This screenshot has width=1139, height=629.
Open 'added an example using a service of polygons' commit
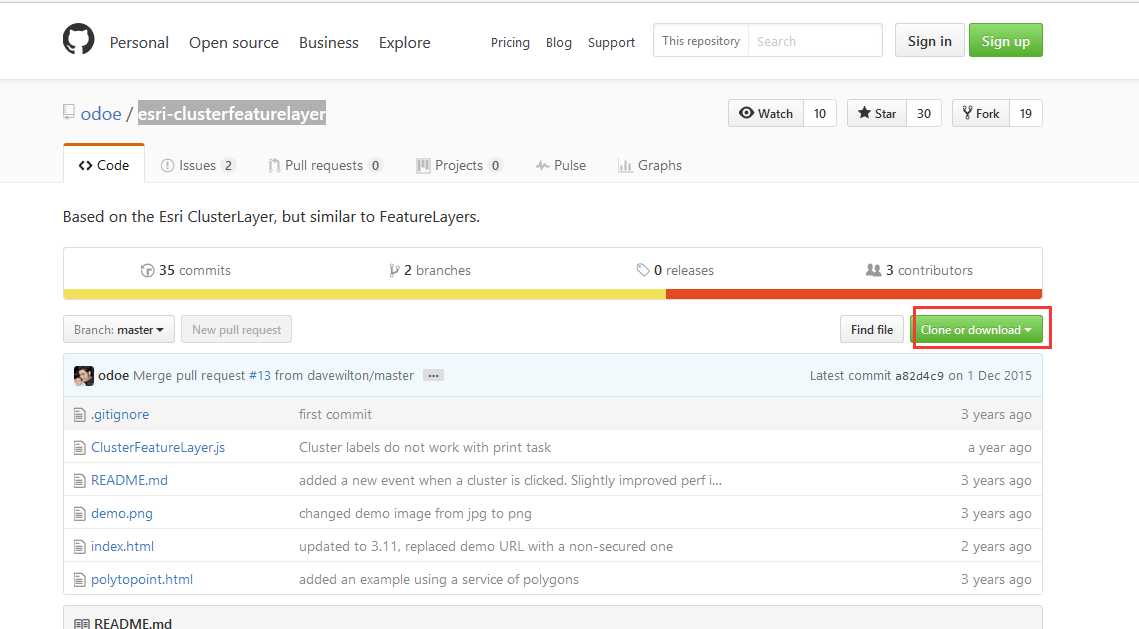point(439,580)
